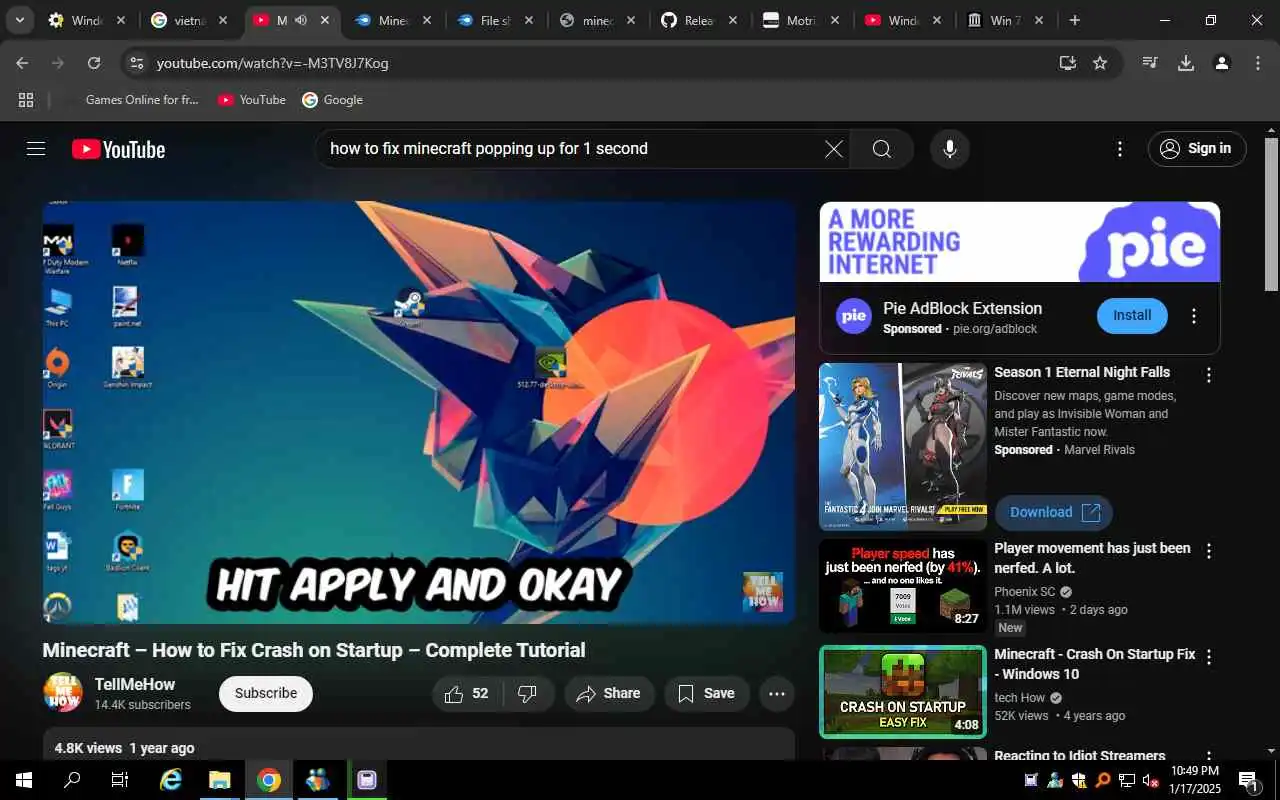
Task: Install Pie AdBlock Extension
Action: (1132, 315)
